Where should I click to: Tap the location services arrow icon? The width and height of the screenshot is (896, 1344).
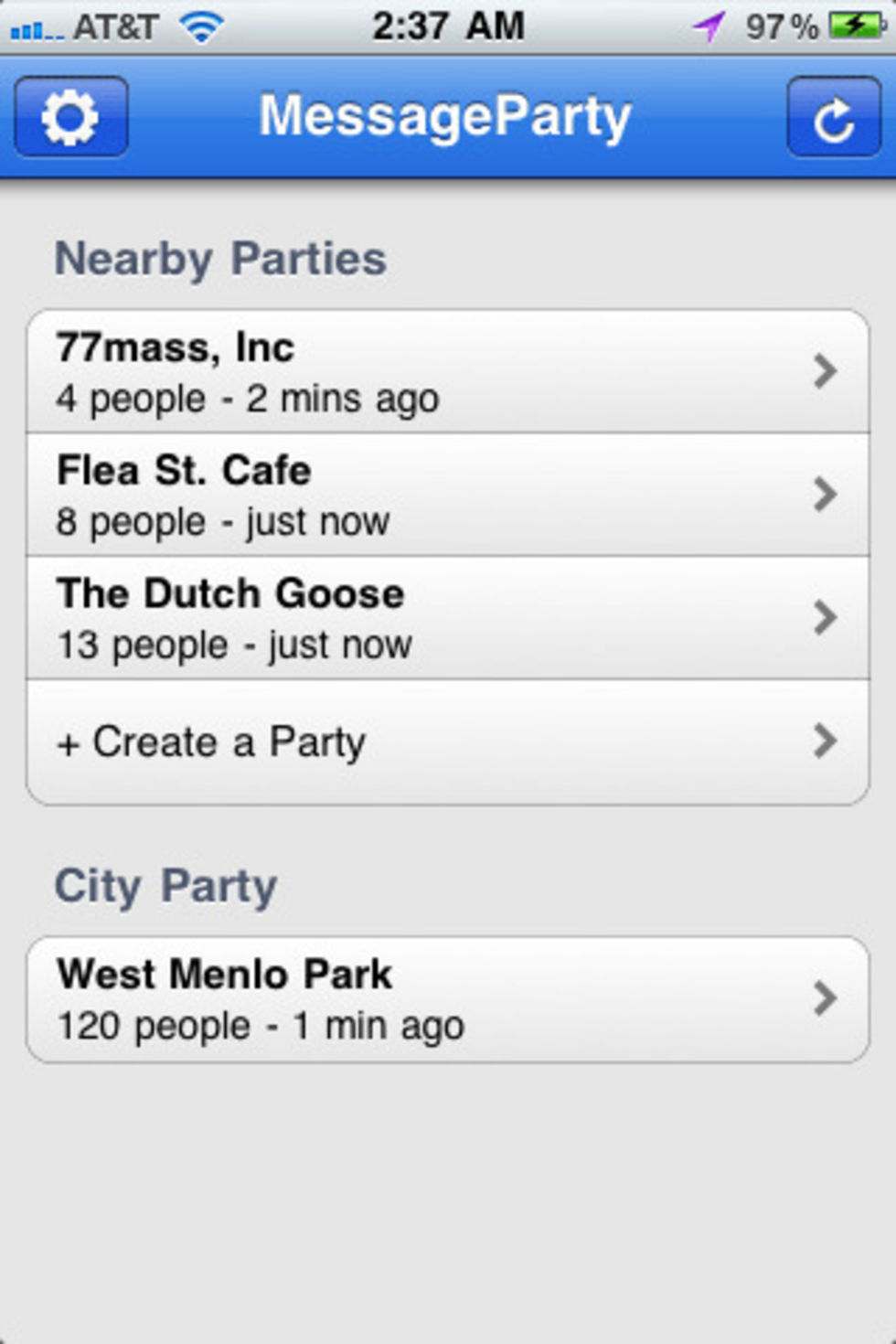coord(709,27)
